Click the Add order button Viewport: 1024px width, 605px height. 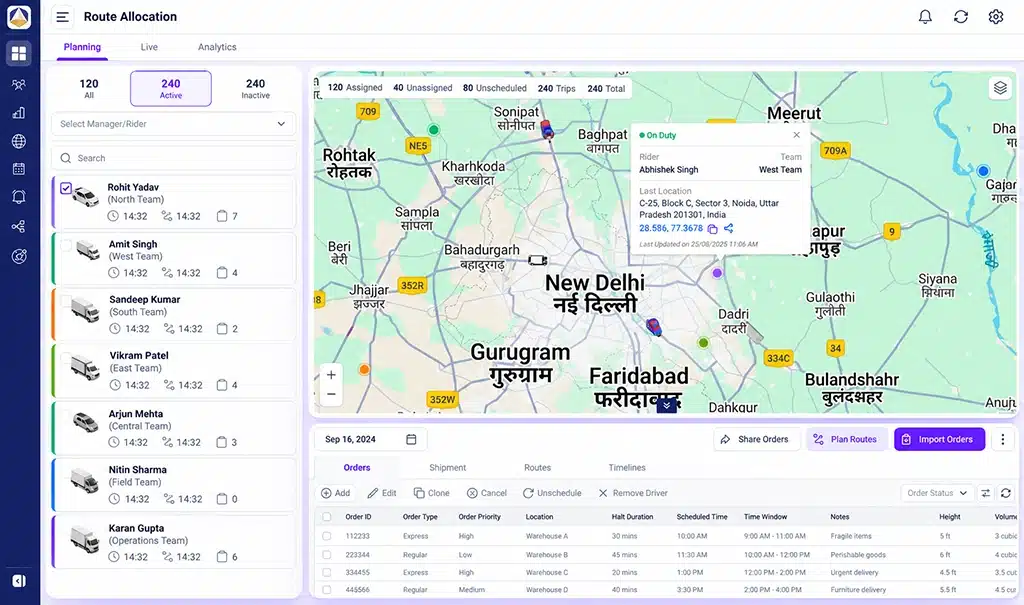point(336,493)
